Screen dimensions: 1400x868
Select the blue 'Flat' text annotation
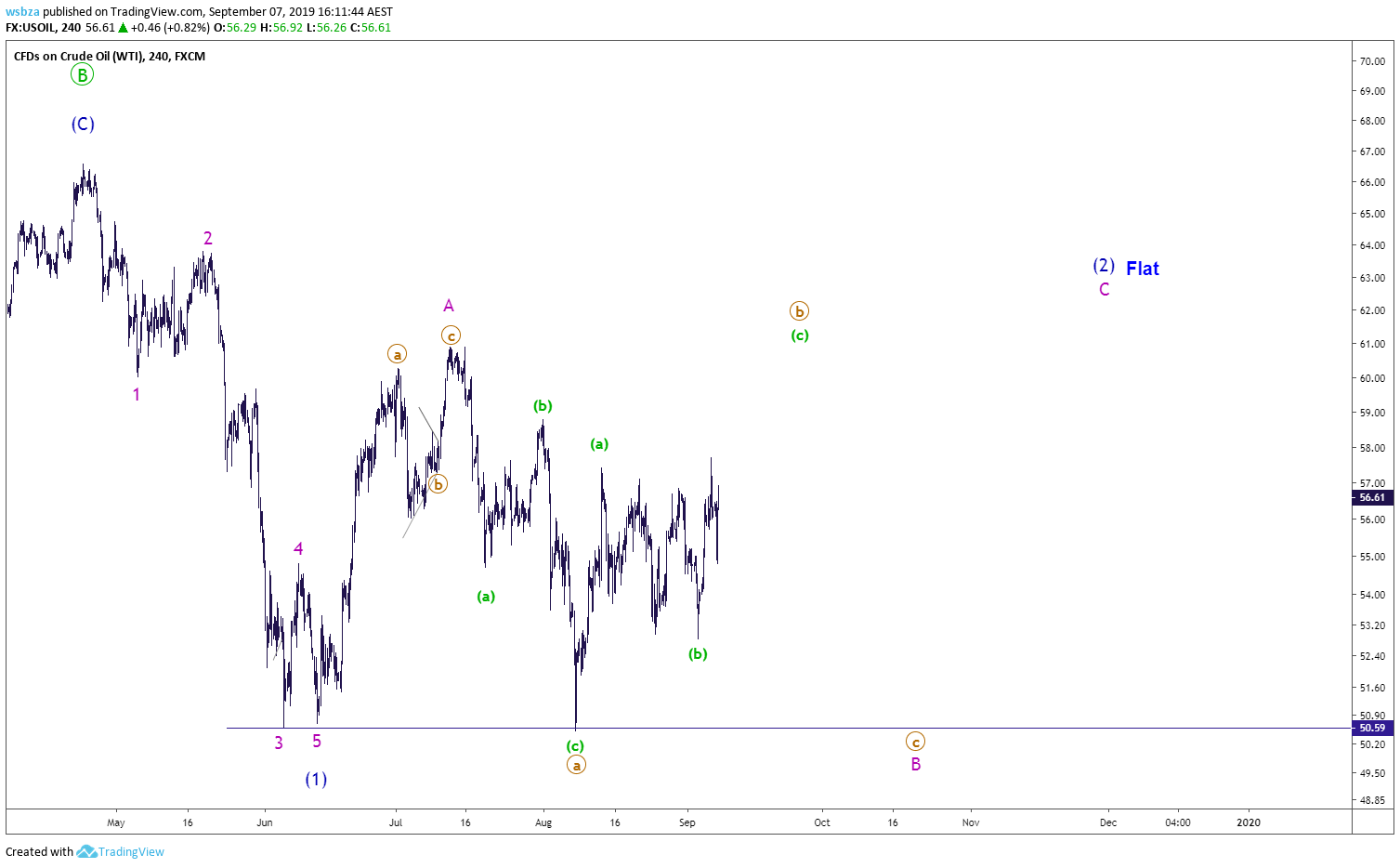1143,269
